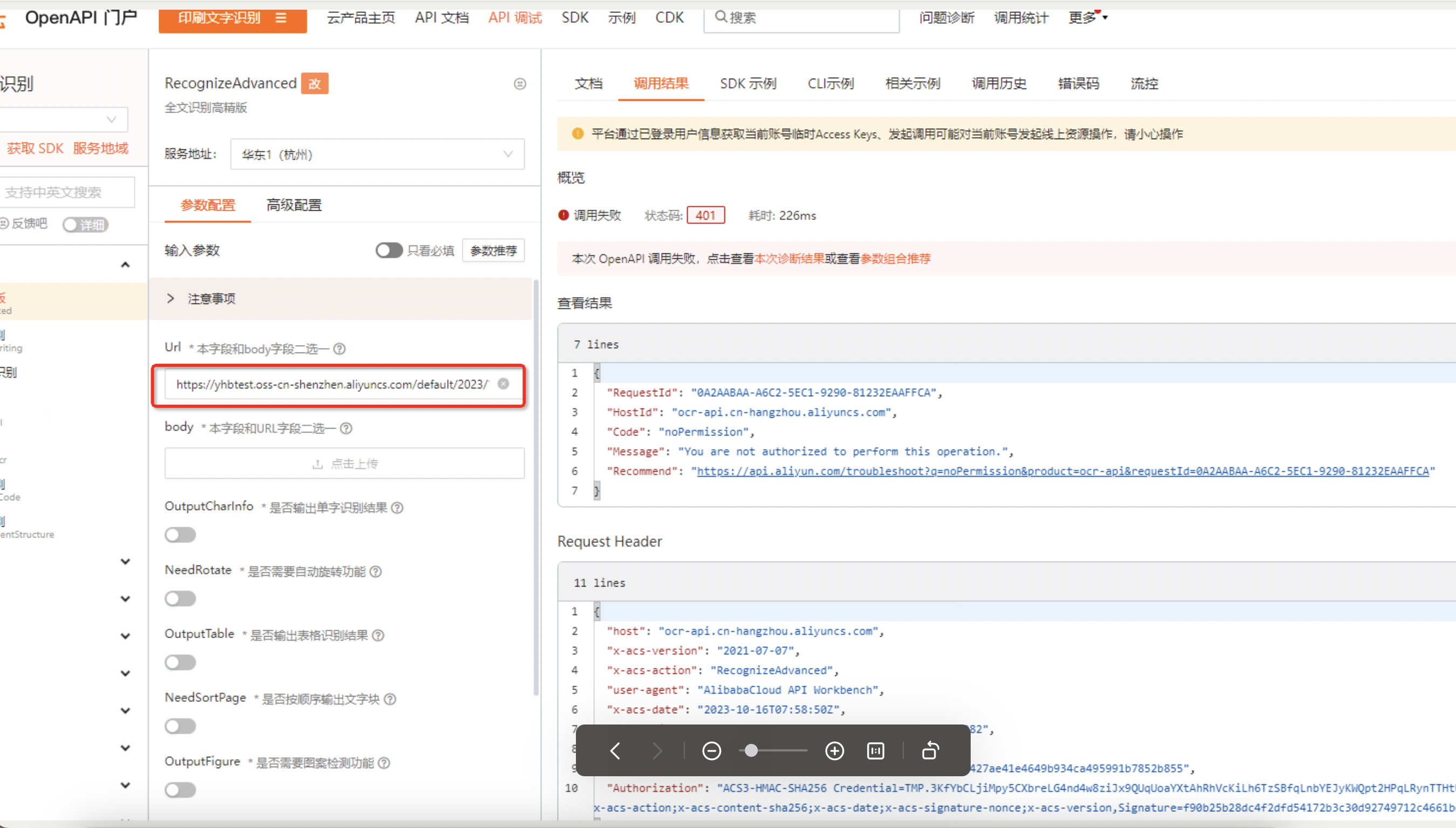1456x828 pixels.
Task: Clear the Url field with the X icon
Action: [503, 384]
